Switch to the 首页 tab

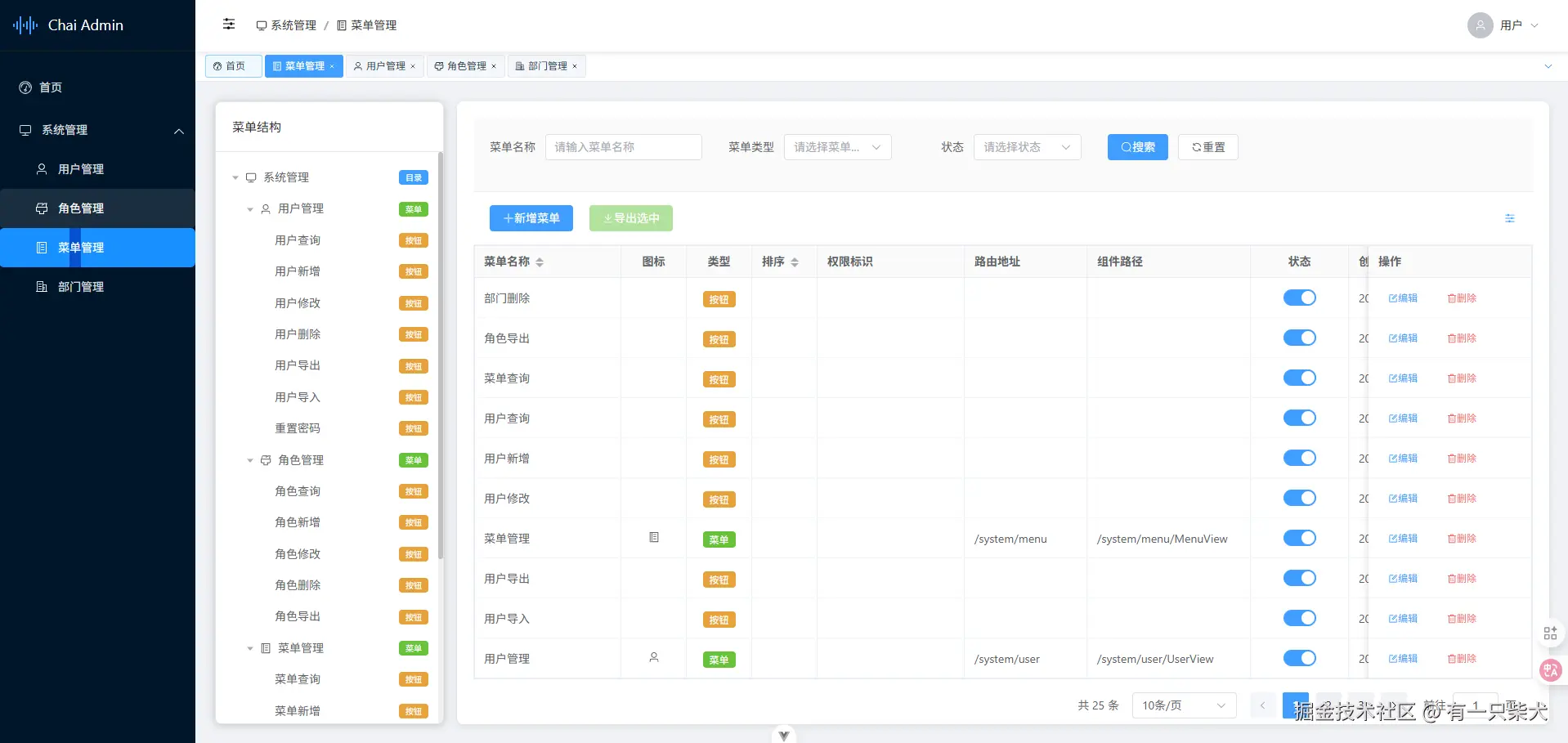233,66
